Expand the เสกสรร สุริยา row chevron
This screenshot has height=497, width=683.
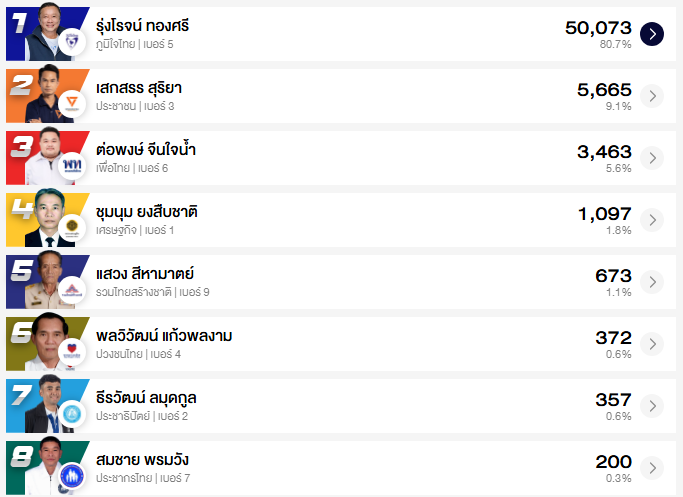[652, 96]
